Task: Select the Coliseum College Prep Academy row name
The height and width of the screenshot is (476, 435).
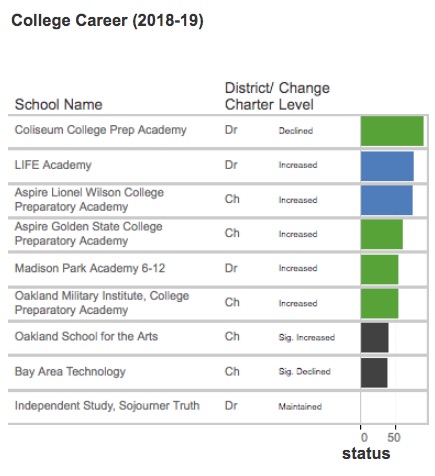Action: 100,130
